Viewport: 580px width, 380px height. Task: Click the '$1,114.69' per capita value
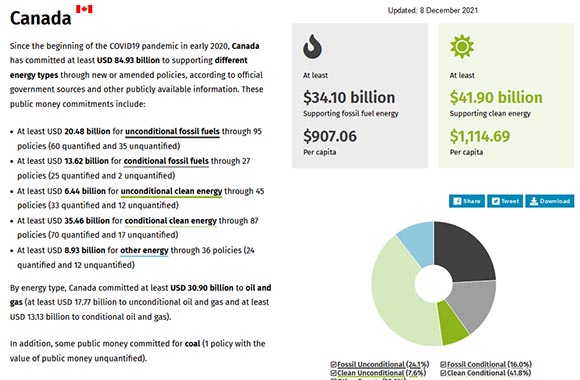(480, 136)
